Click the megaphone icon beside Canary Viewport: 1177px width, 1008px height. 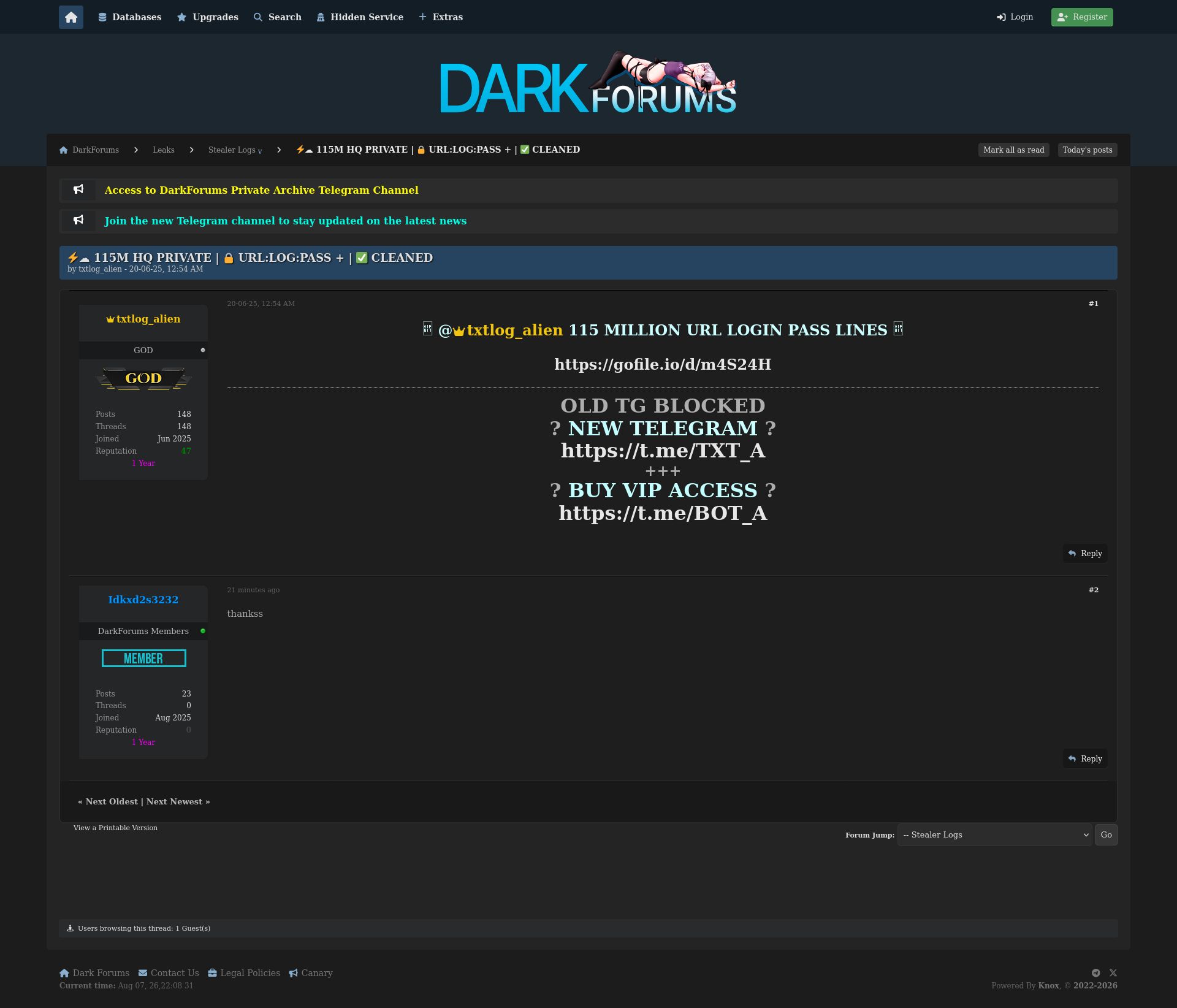pyautogui.click(x=294, y=973)
